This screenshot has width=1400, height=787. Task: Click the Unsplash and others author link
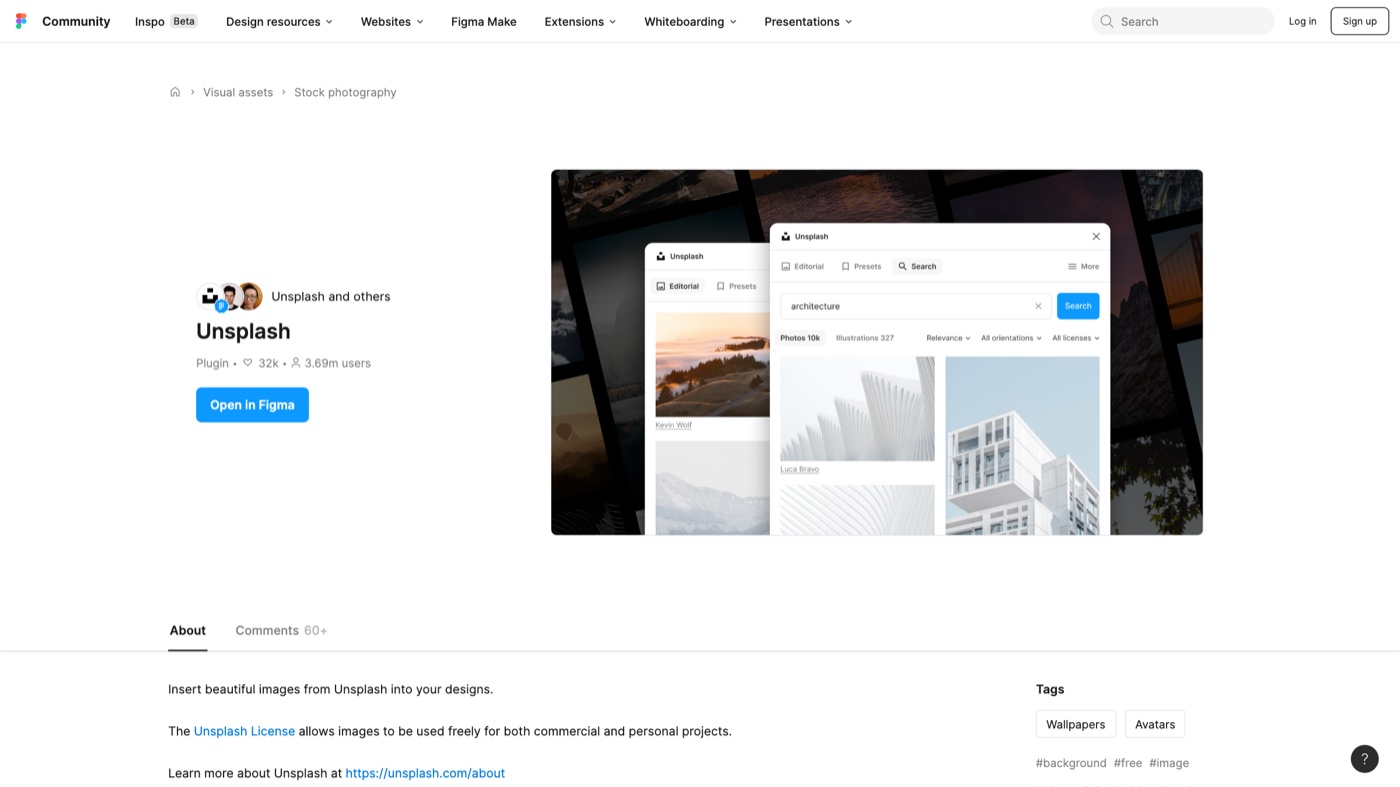pos(331,296)
